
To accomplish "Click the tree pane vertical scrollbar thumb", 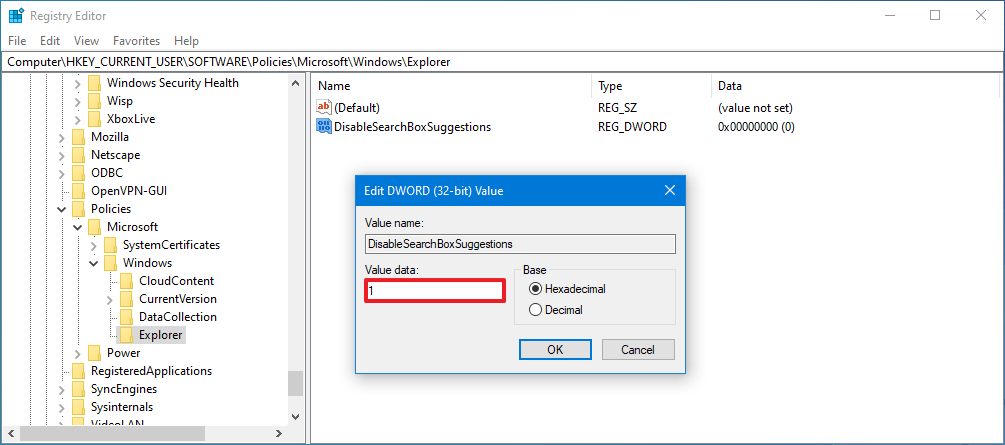I will (x=295, y=383).
